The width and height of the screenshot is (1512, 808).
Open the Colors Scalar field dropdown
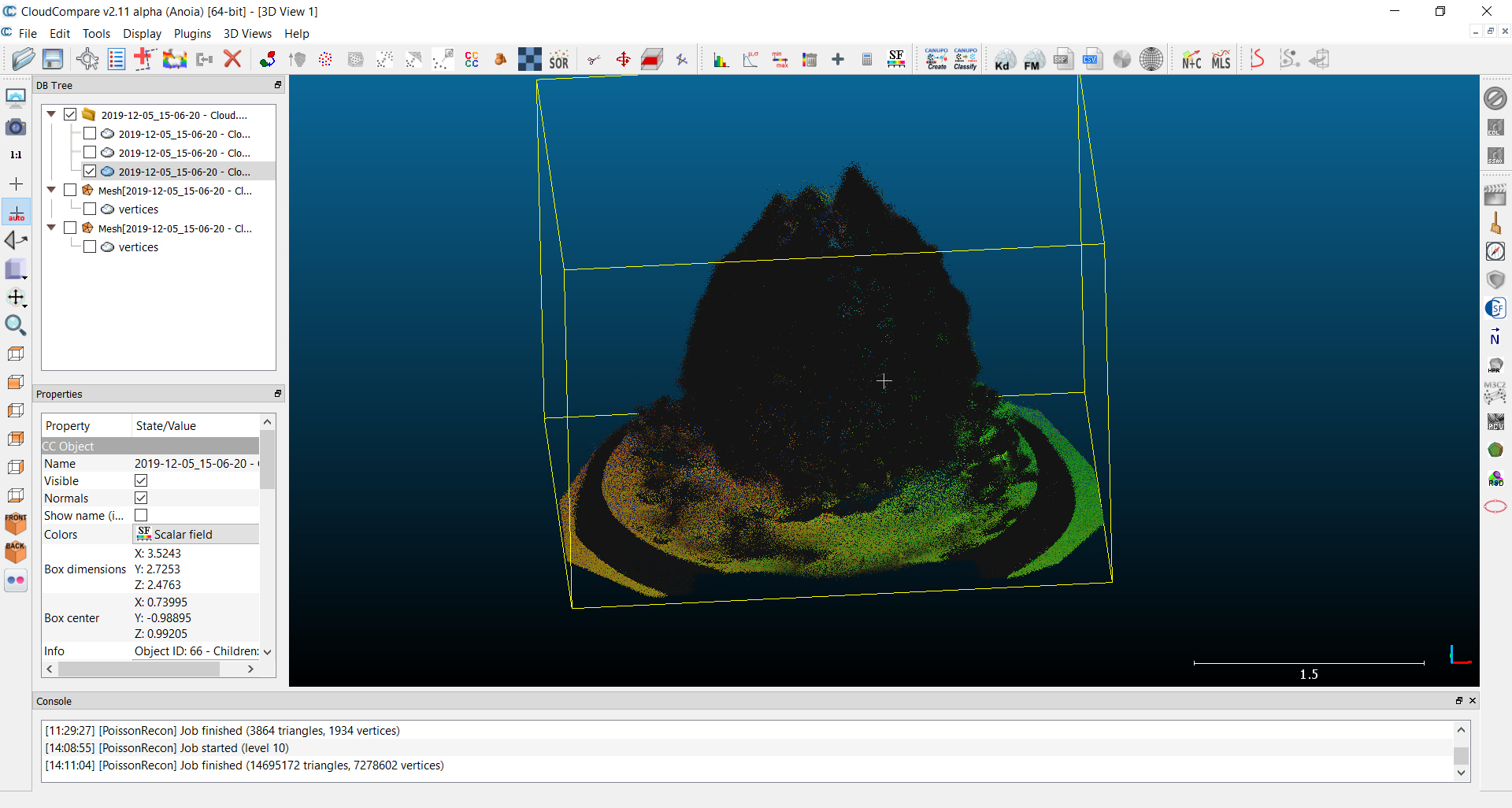point(195,534)
